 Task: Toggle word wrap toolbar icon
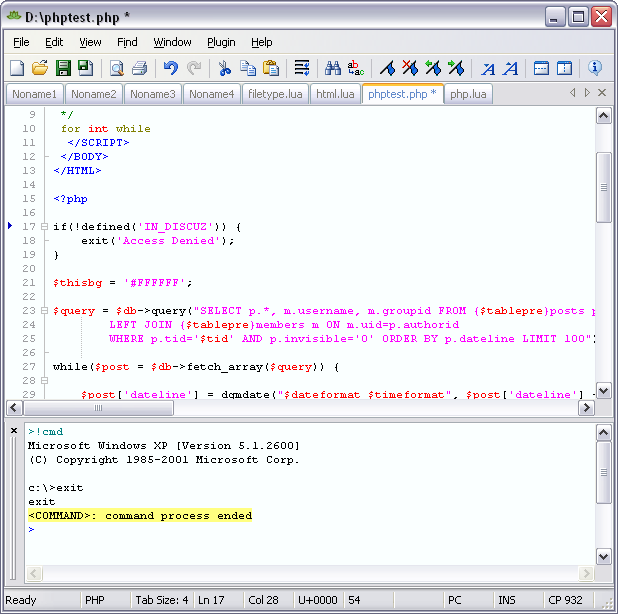pos(302,68)
